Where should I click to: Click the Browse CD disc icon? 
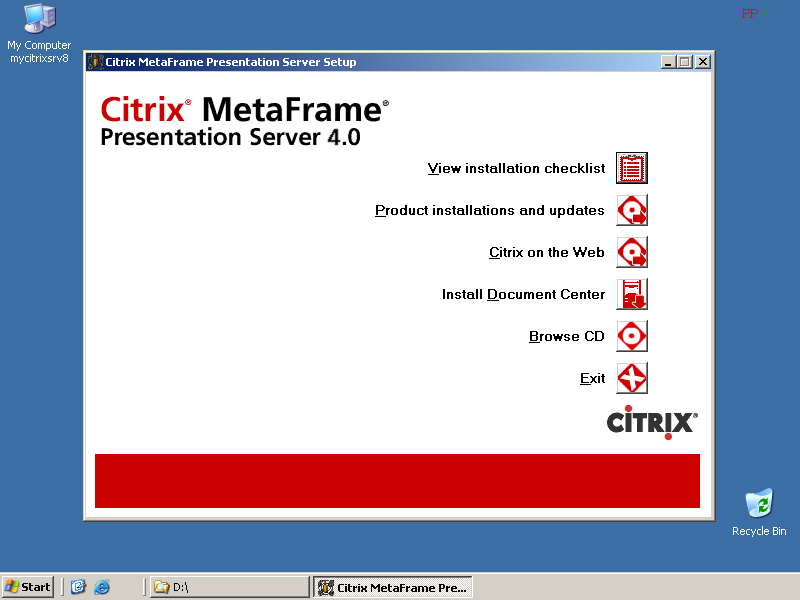tap(632, 336)
